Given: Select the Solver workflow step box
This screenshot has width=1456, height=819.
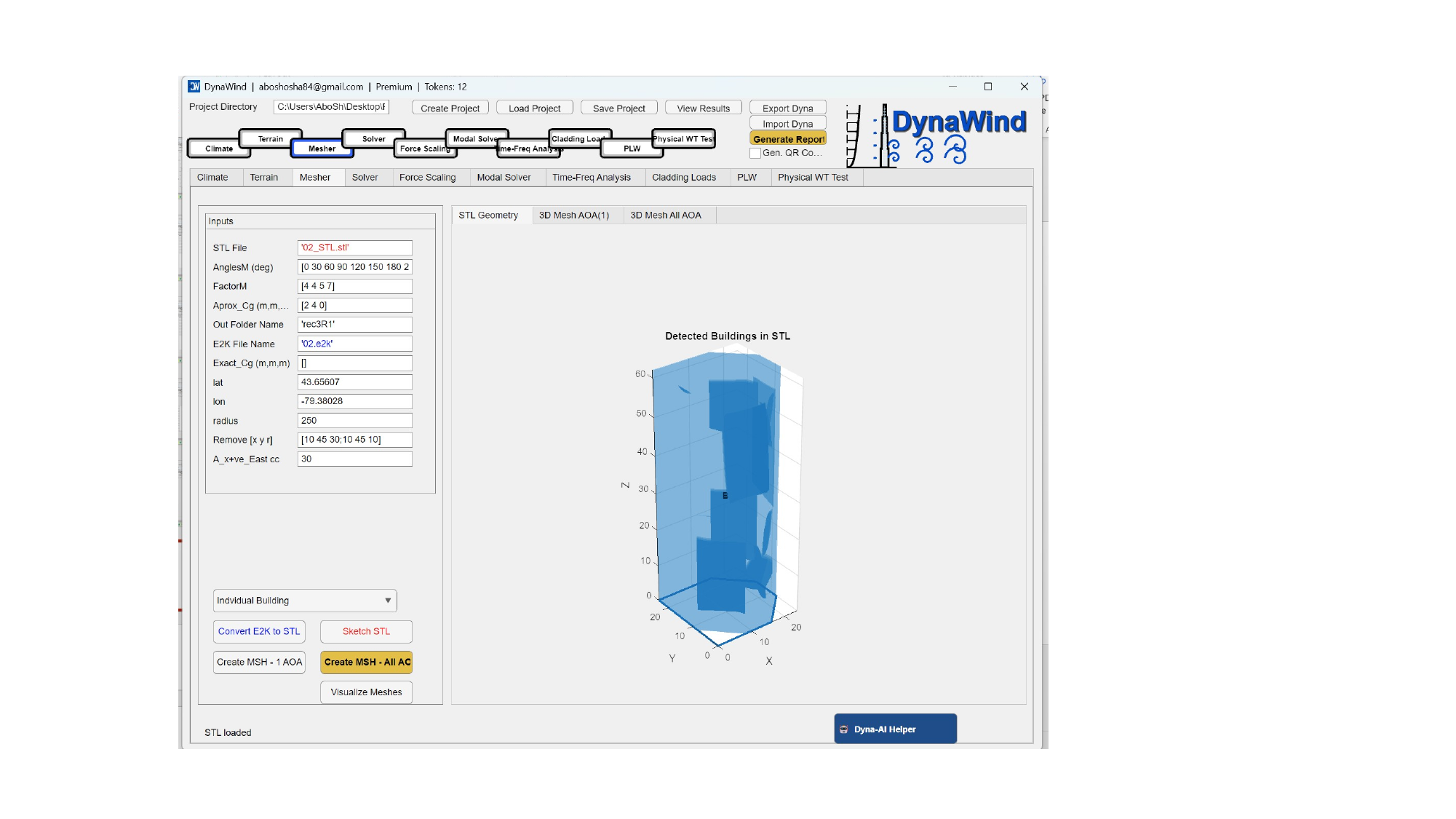Looking at the screenshot, I should 374,138.
